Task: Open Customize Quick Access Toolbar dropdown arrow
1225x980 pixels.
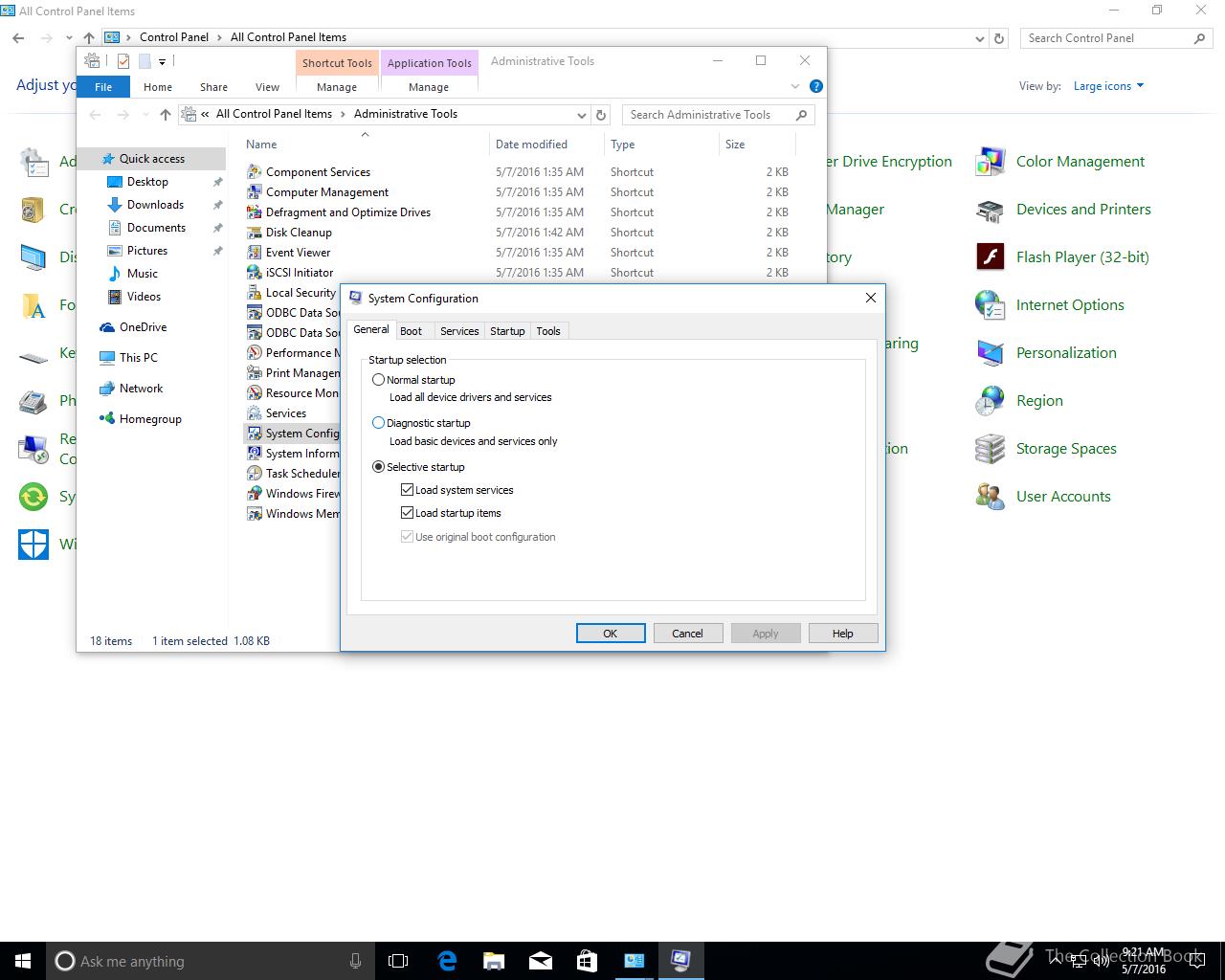Action: tap(162, 61)
